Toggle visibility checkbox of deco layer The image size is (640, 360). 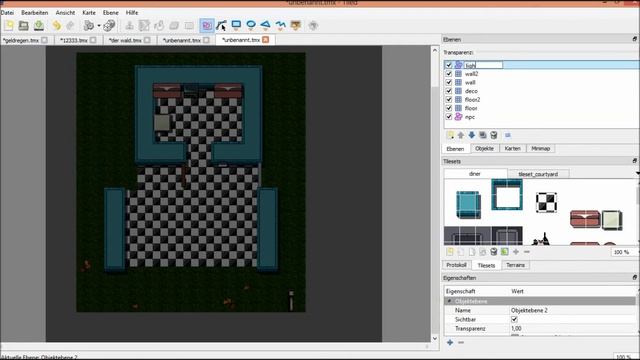coord(449,91)
